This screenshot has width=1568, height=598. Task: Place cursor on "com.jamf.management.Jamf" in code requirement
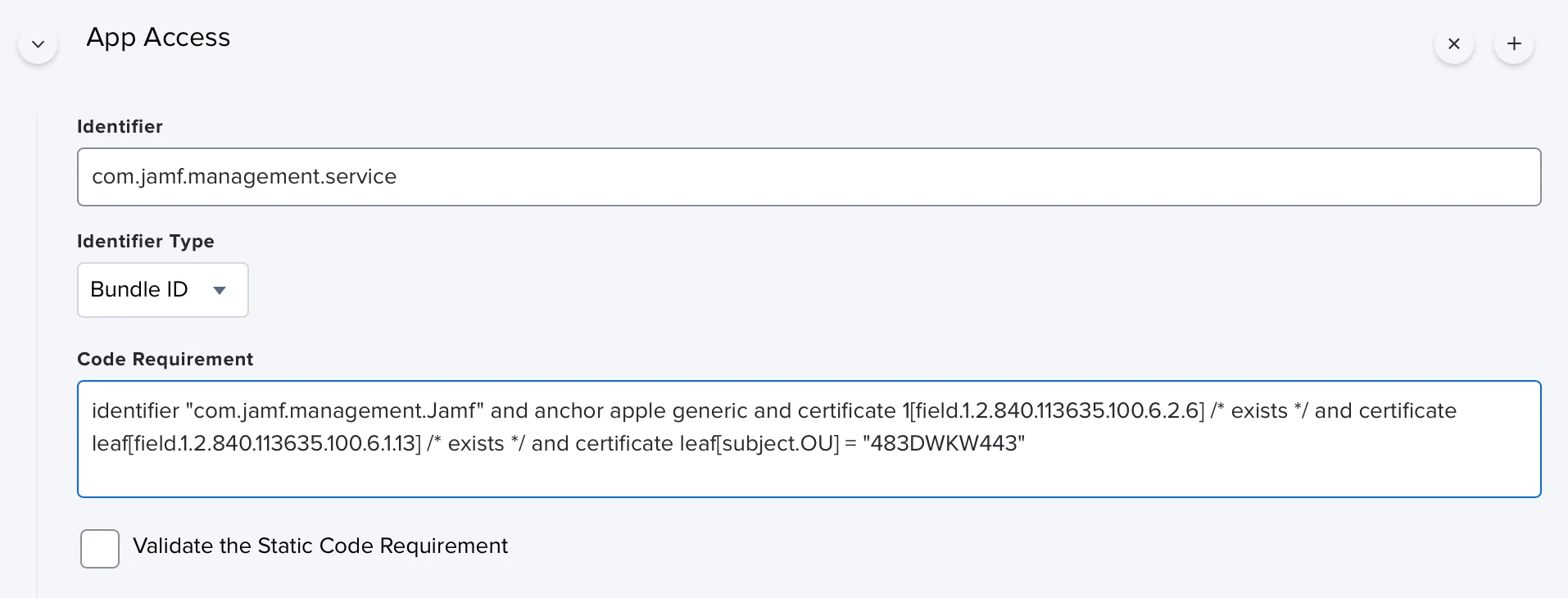tap(334, 410)
